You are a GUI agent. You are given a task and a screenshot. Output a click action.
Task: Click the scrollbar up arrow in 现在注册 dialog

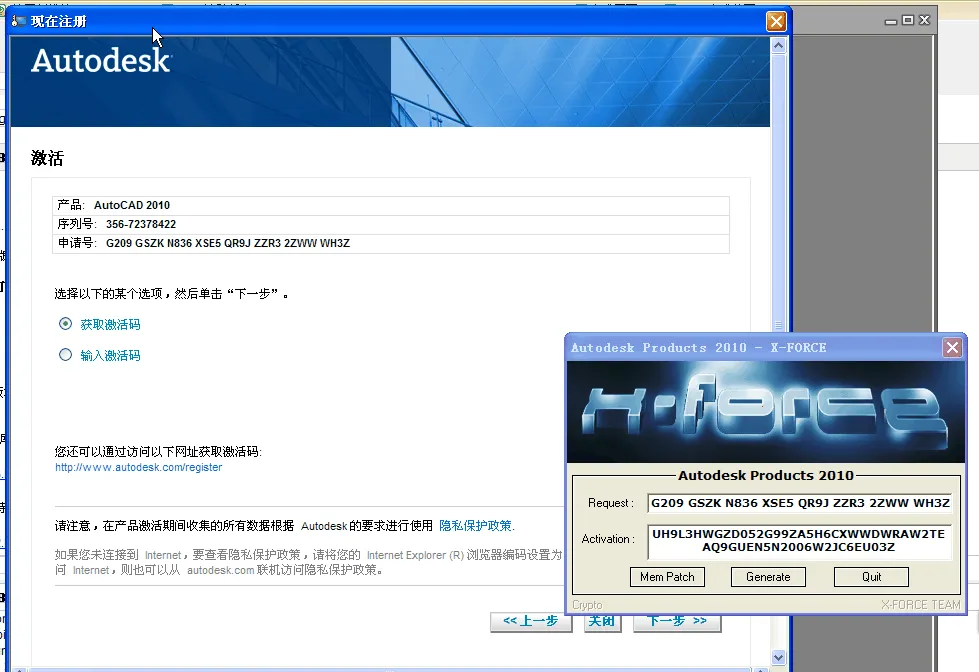779,46
